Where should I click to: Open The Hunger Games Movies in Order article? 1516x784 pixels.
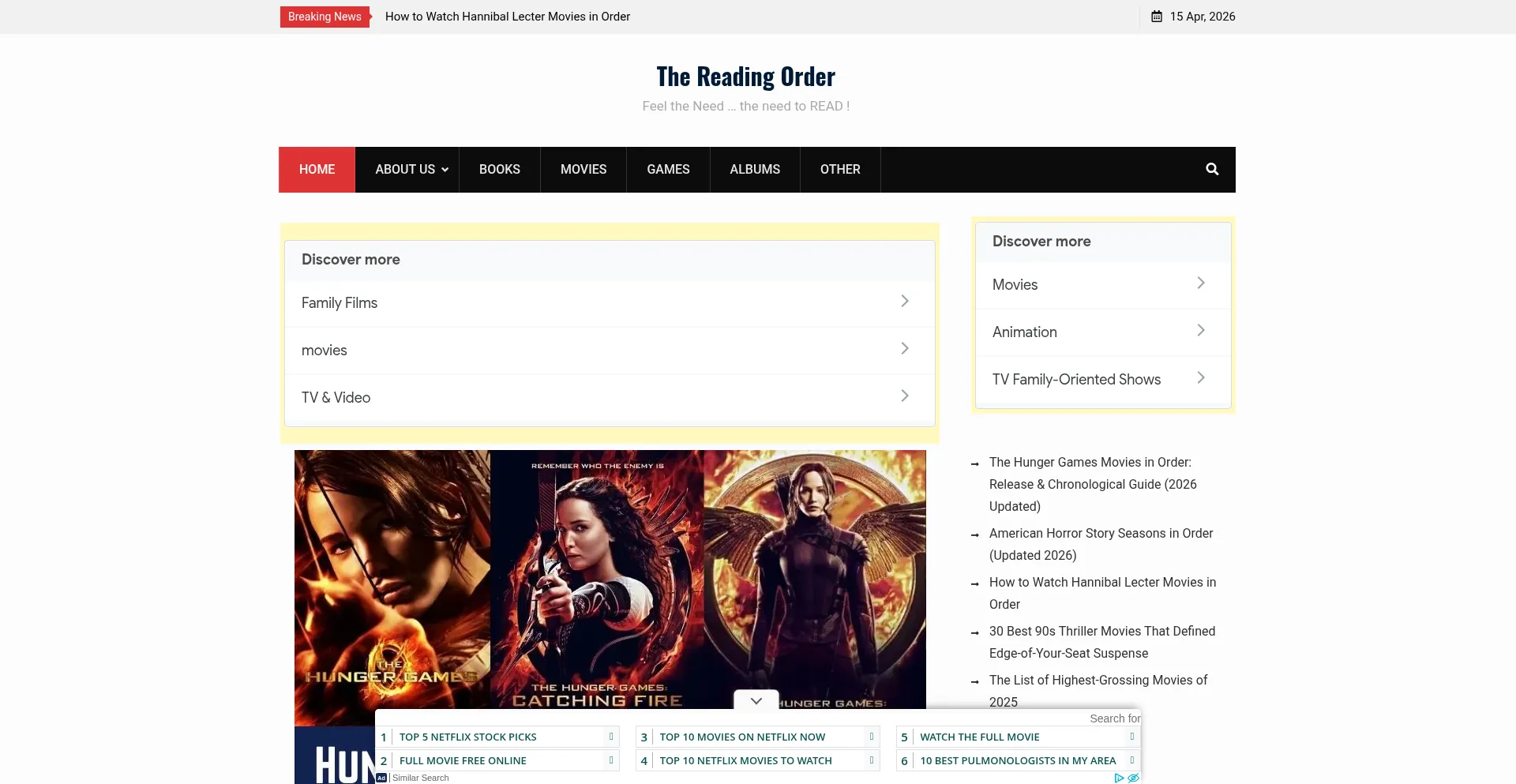point(1093,484)
